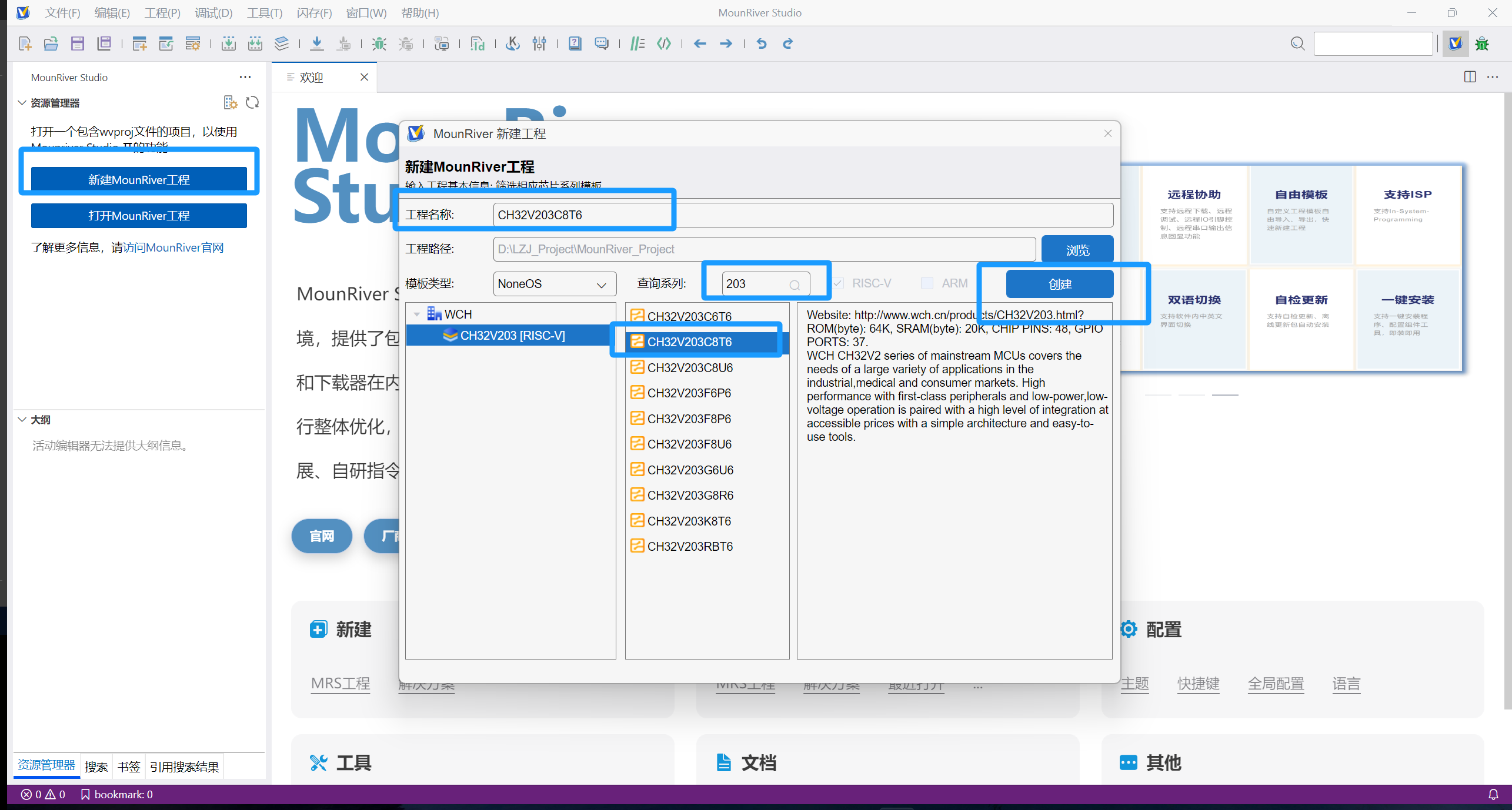Switch to the 引用搜索结果 tab
1512x810 pixels.
pos(184,767)
